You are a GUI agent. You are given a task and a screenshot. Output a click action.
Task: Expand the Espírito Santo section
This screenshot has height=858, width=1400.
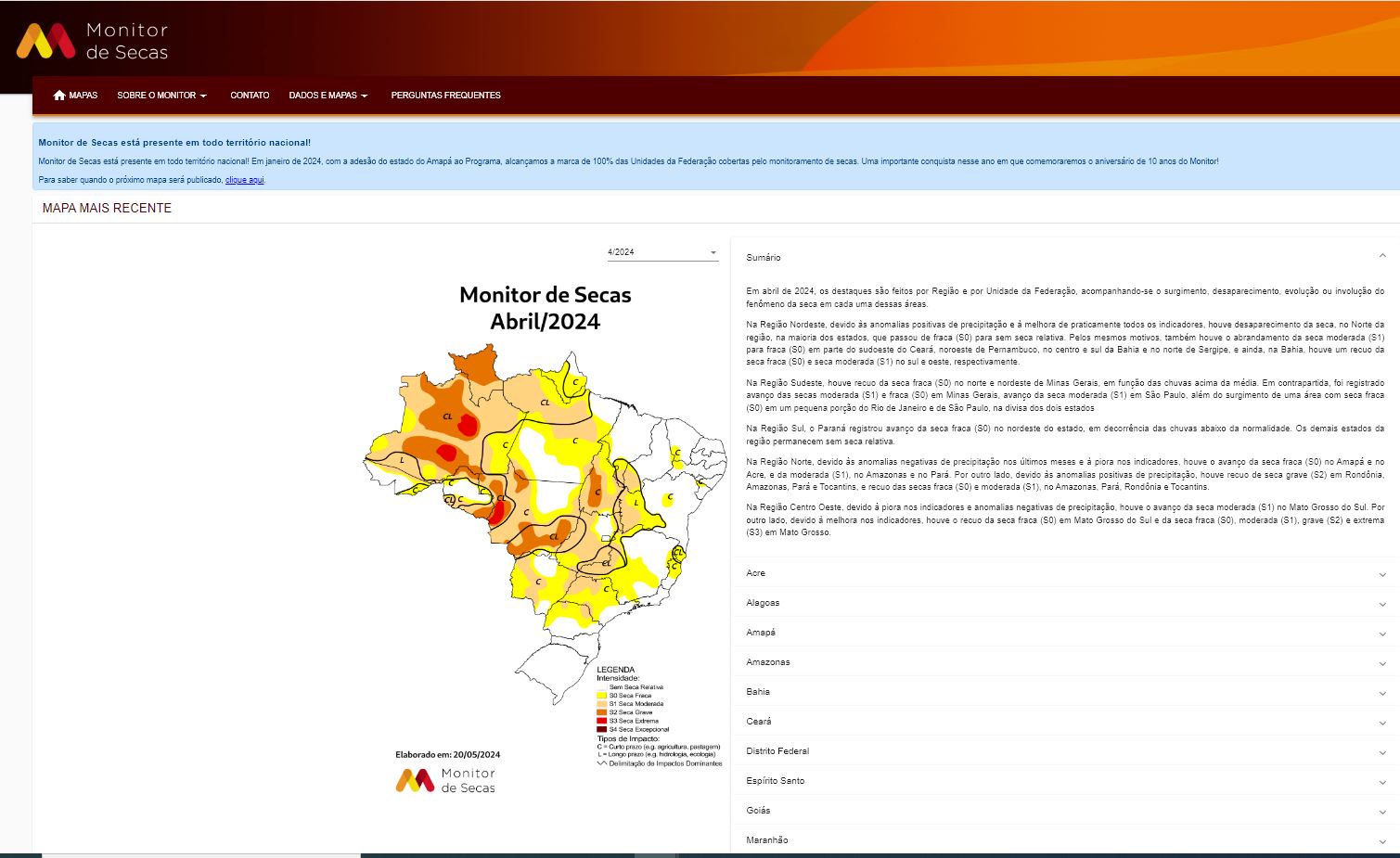click(x=1065, y=781)
